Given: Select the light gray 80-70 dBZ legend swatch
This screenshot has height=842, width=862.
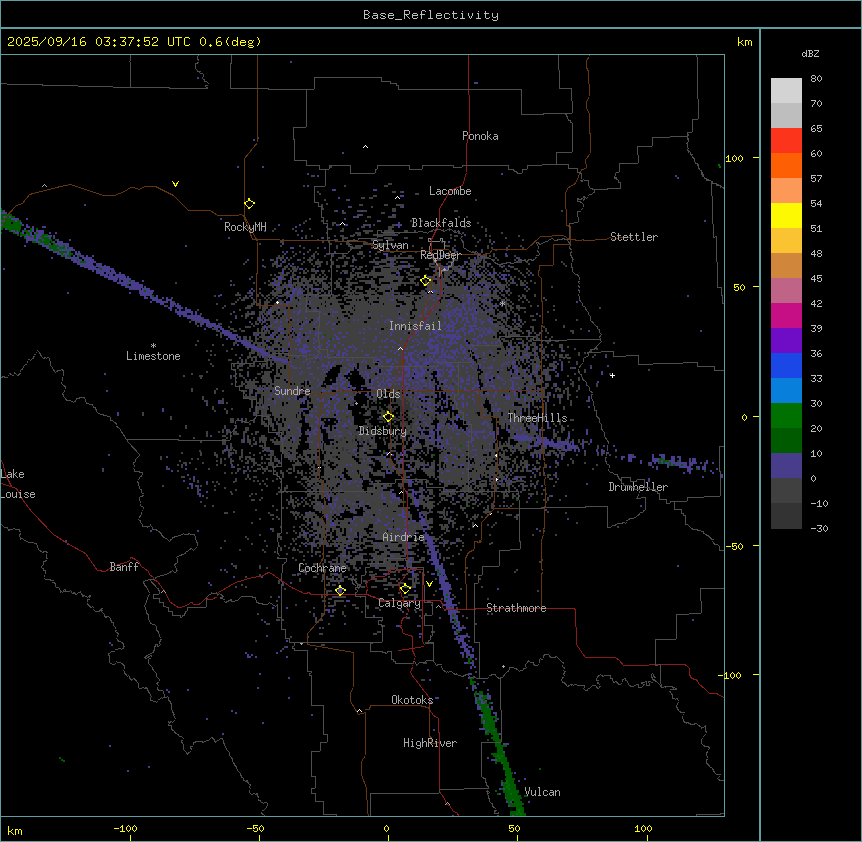Looking at the screenshot, I should click(786, 90).
